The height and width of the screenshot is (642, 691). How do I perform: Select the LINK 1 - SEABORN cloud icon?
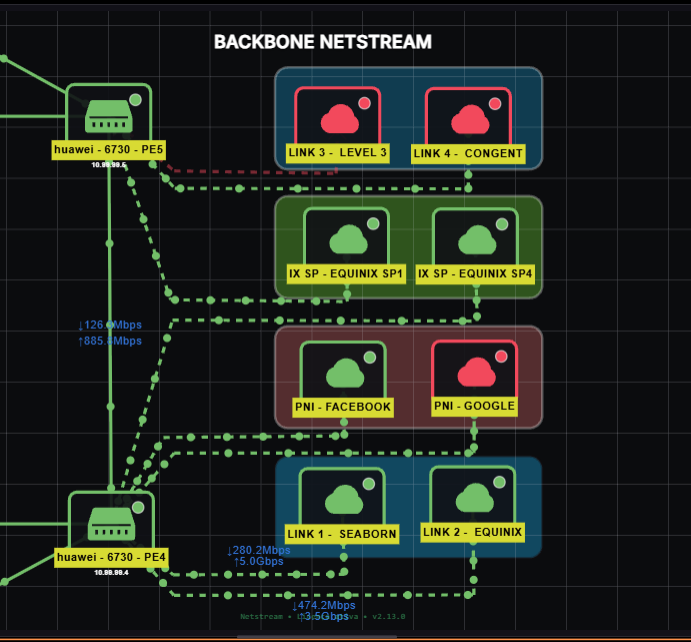pos(344,499)
